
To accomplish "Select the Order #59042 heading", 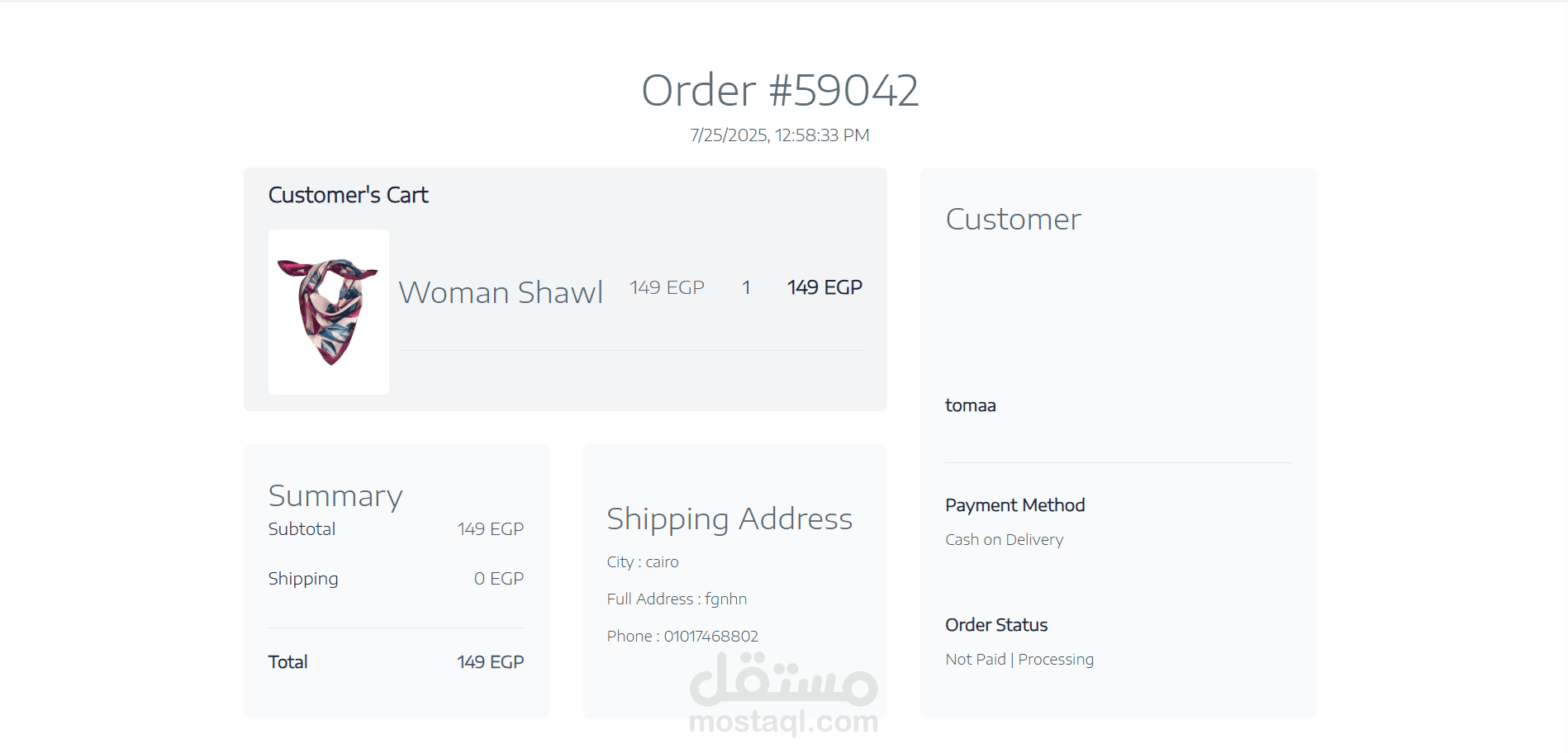I will pos(780,90).
